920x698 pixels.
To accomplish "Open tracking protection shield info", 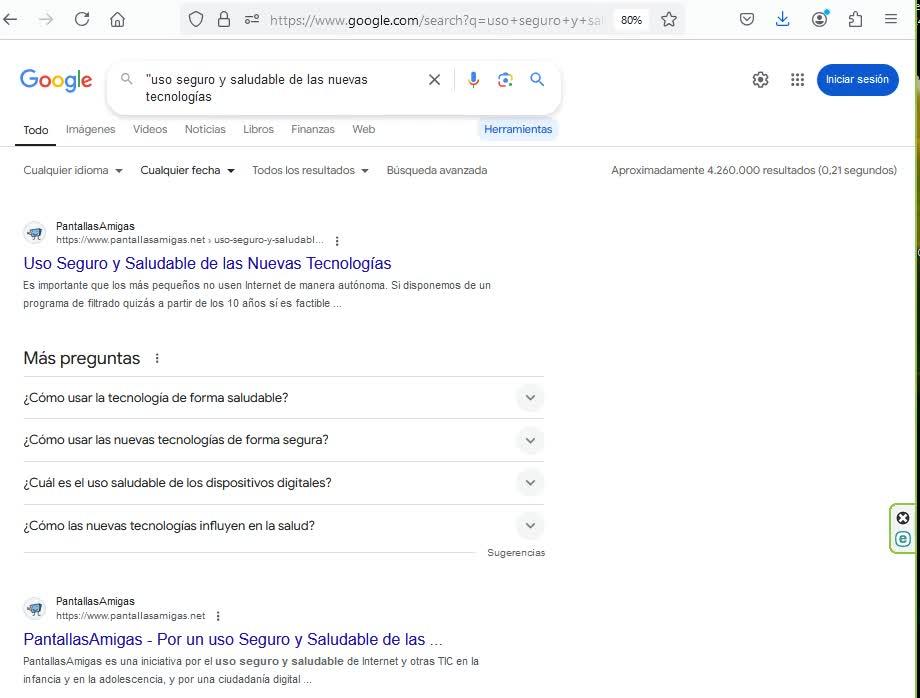I will tap(196, 20).
